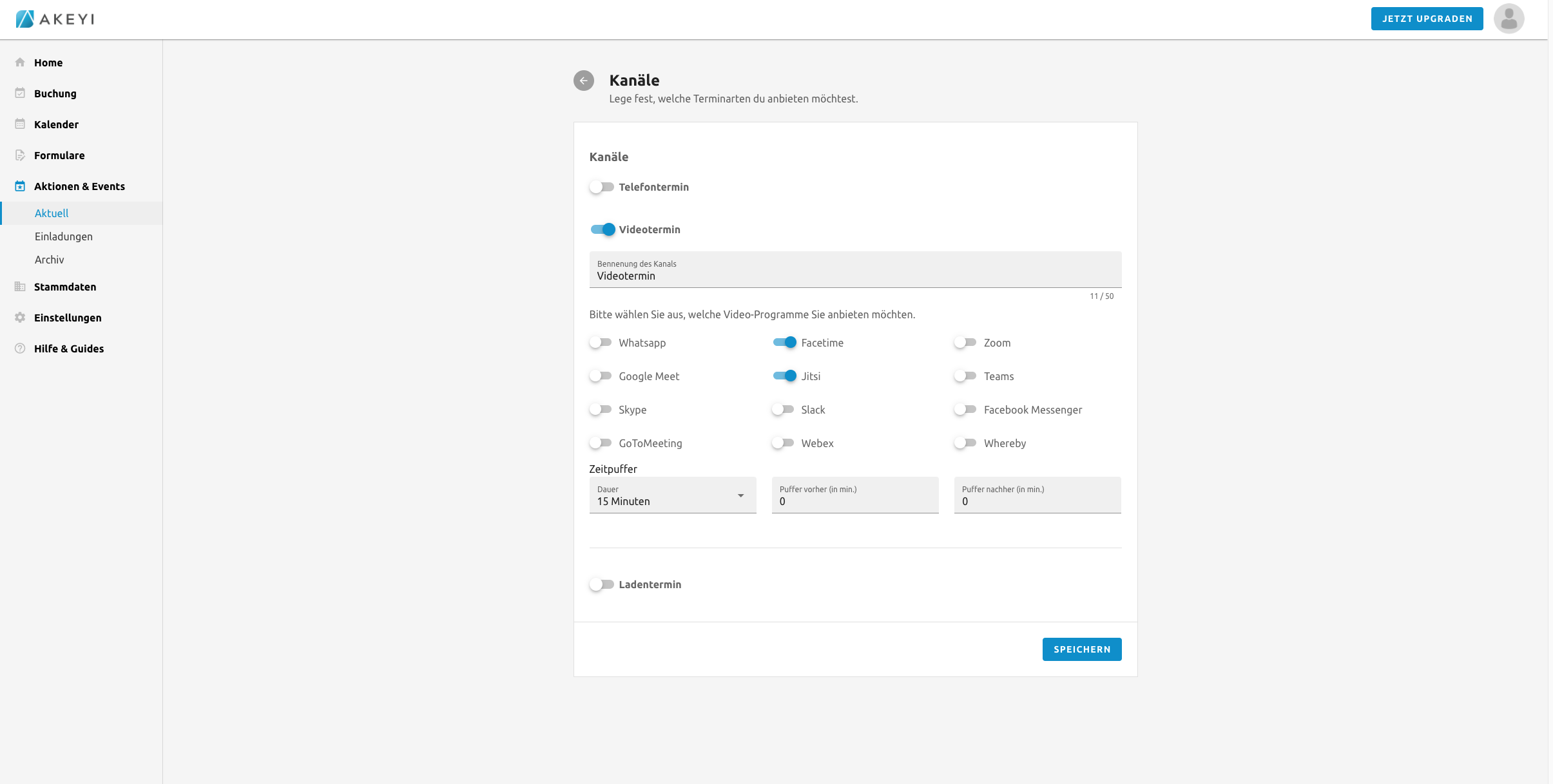The width and height of the screenshot is (1553, 784).
Task: Click the Einstellungen gear icon
Action: 20,318
